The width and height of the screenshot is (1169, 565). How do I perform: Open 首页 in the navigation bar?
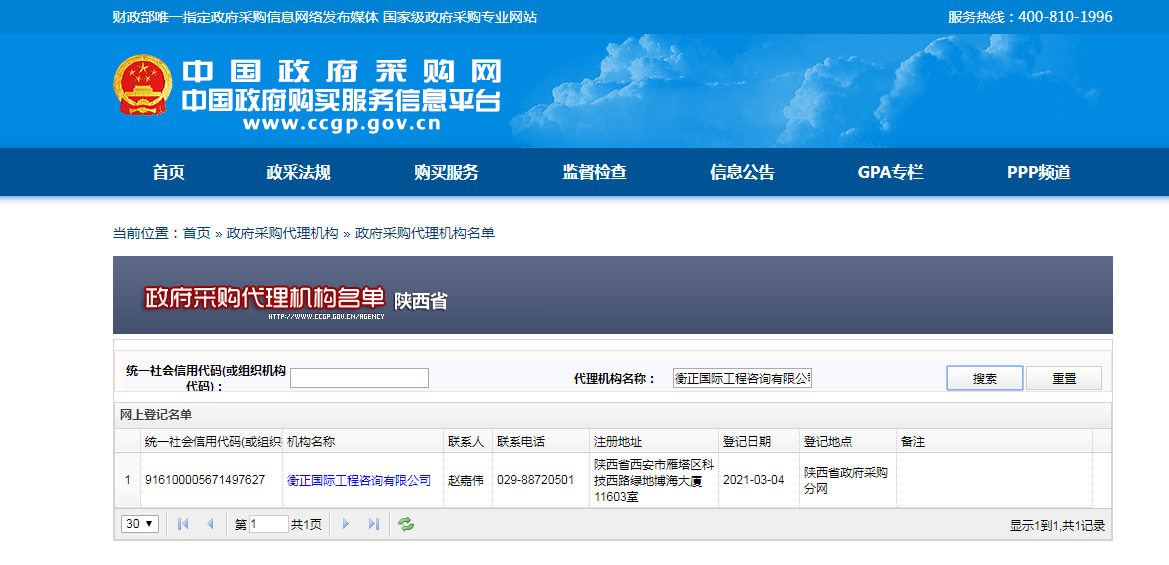click(168, 172)
